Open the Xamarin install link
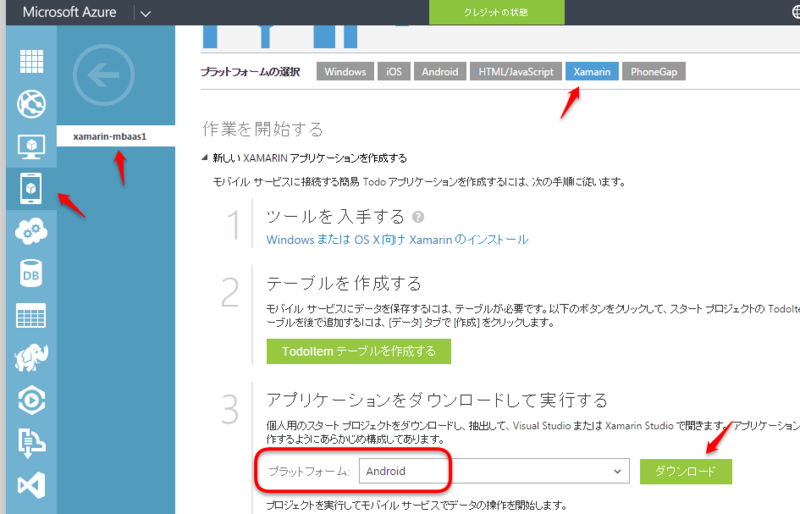The image size is (800, 514). click(397, 239)
